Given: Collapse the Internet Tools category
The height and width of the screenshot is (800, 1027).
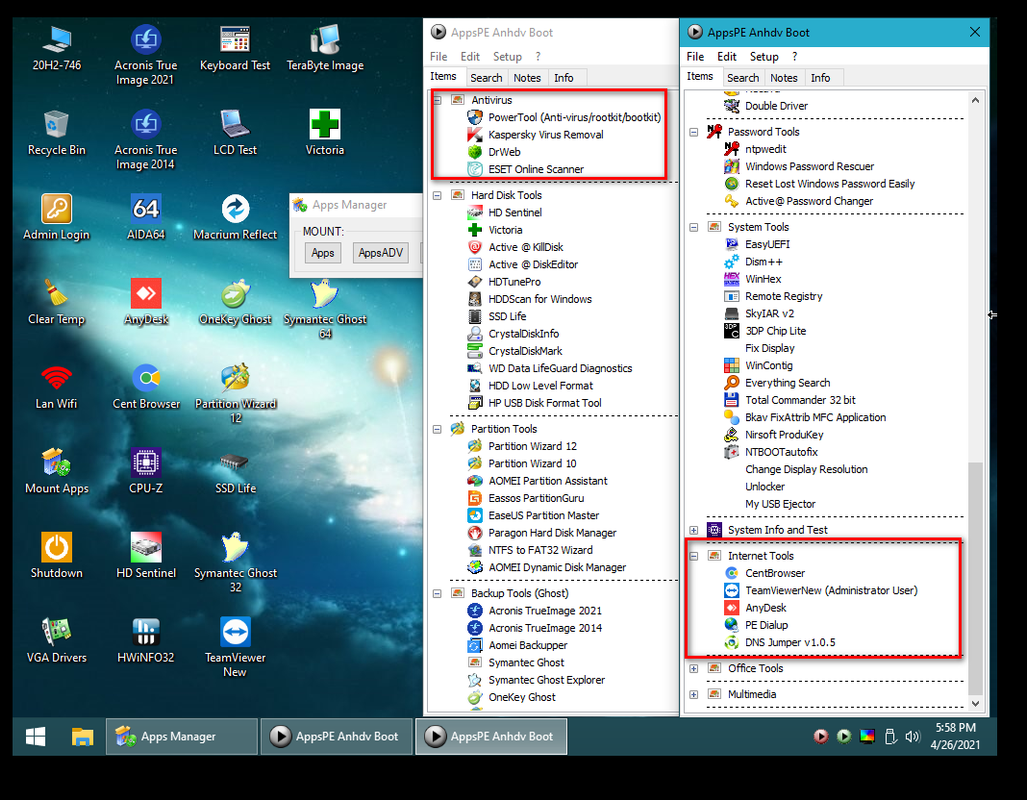Looking at the screenshot, I should (x=694, y=556).
